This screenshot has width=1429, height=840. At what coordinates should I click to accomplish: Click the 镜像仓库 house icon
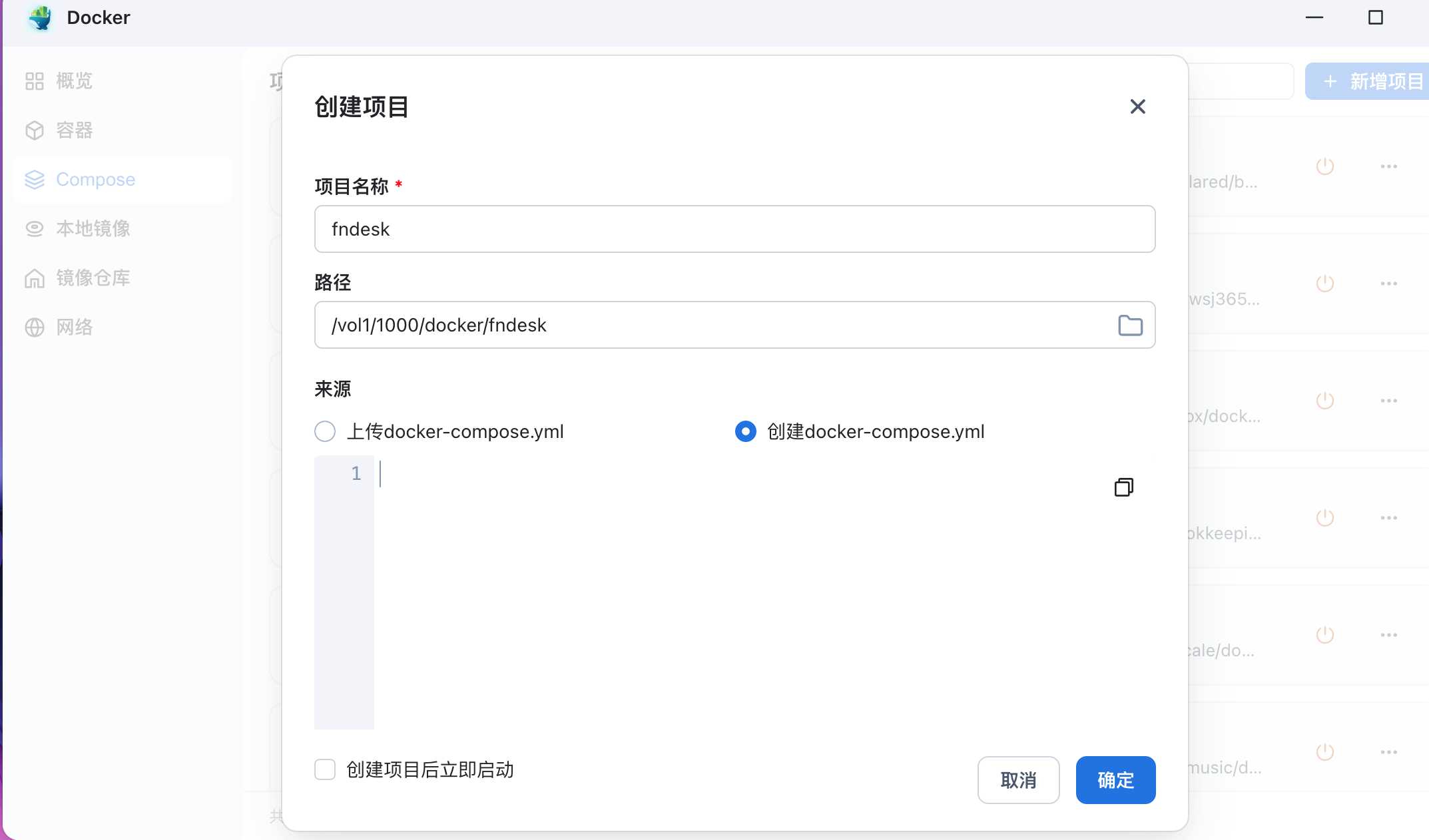click(35, 278)
